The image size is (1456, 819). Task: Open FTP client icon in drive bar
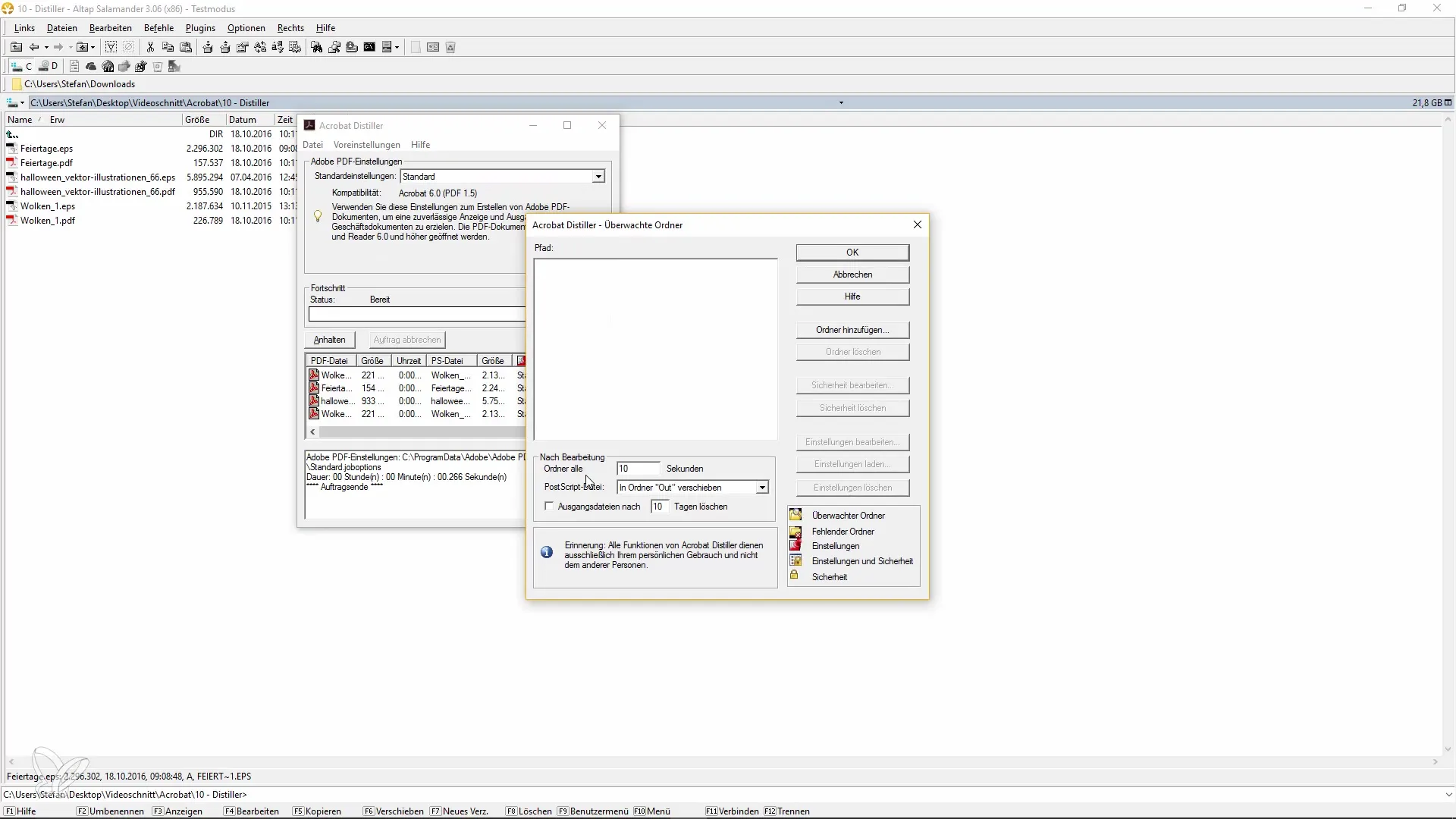click(108, 67)
